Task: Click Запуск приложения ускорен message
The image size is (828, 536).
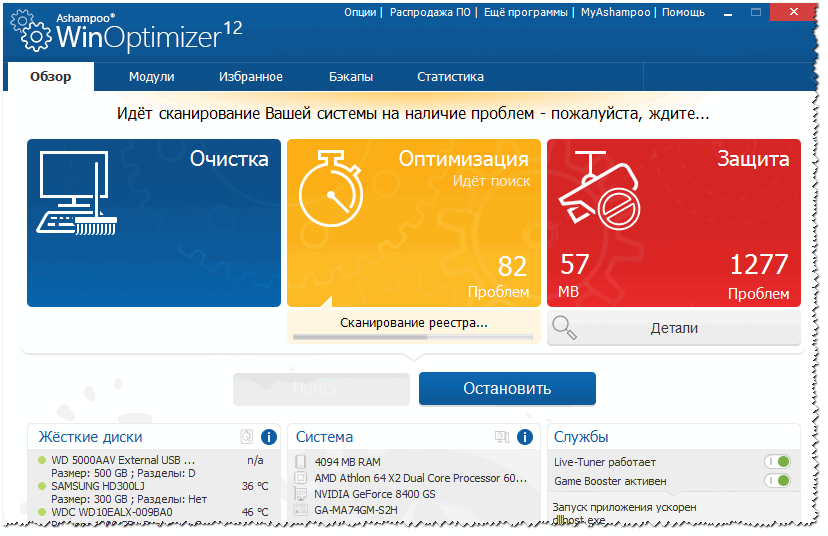Action: point(624,507)
